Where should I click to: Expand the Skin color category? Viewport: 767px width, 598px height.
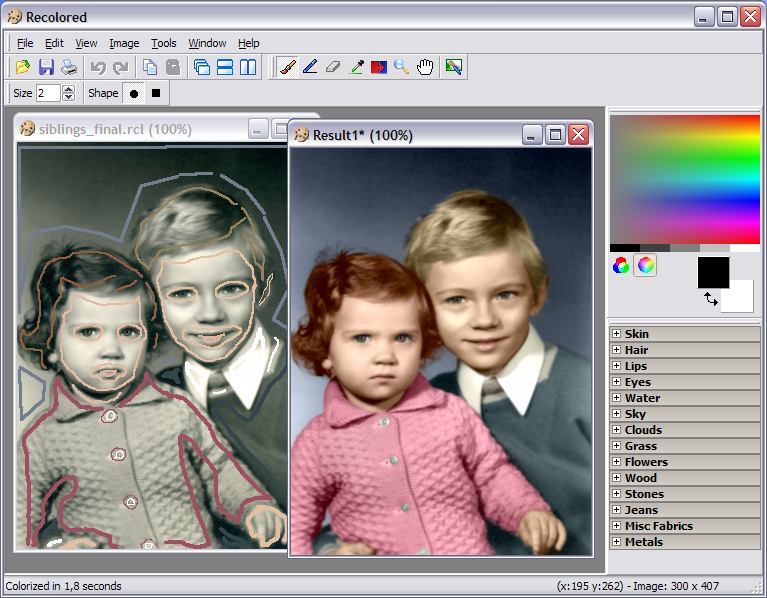[617, 334]
